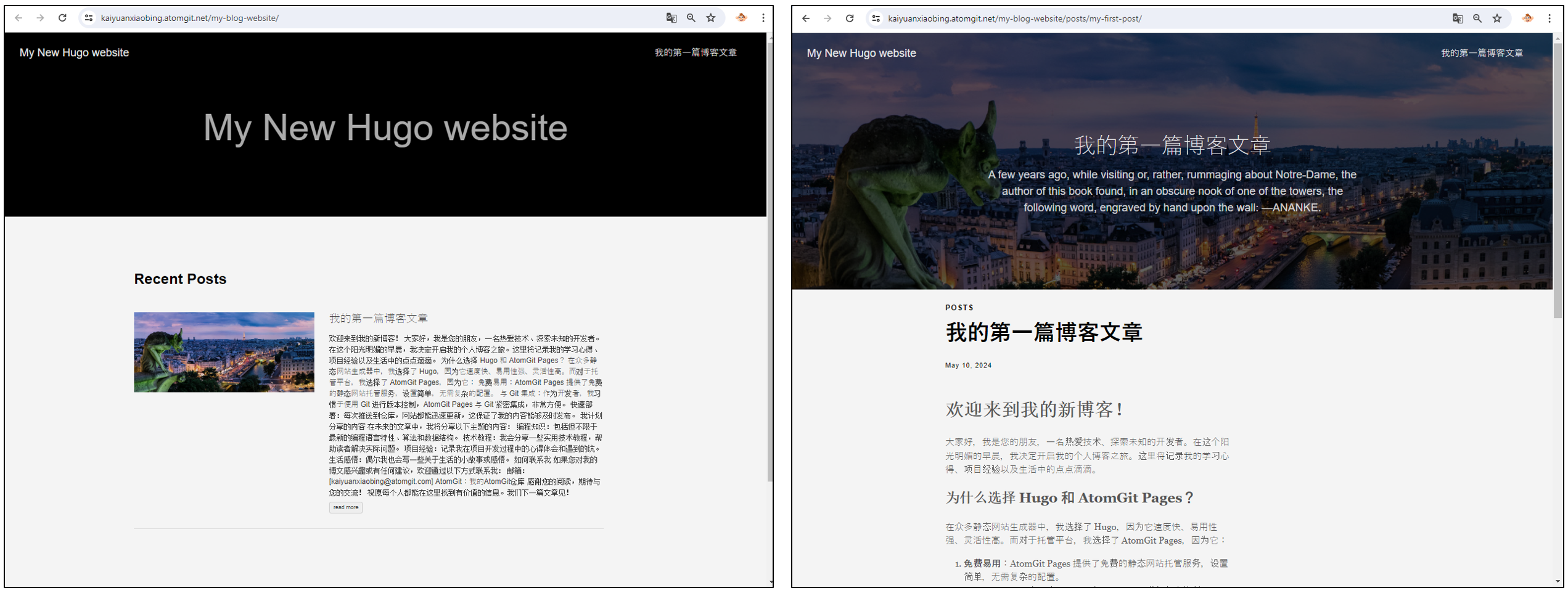Bookmark the my-first-post page with the star icon

tap(1497, 18)
